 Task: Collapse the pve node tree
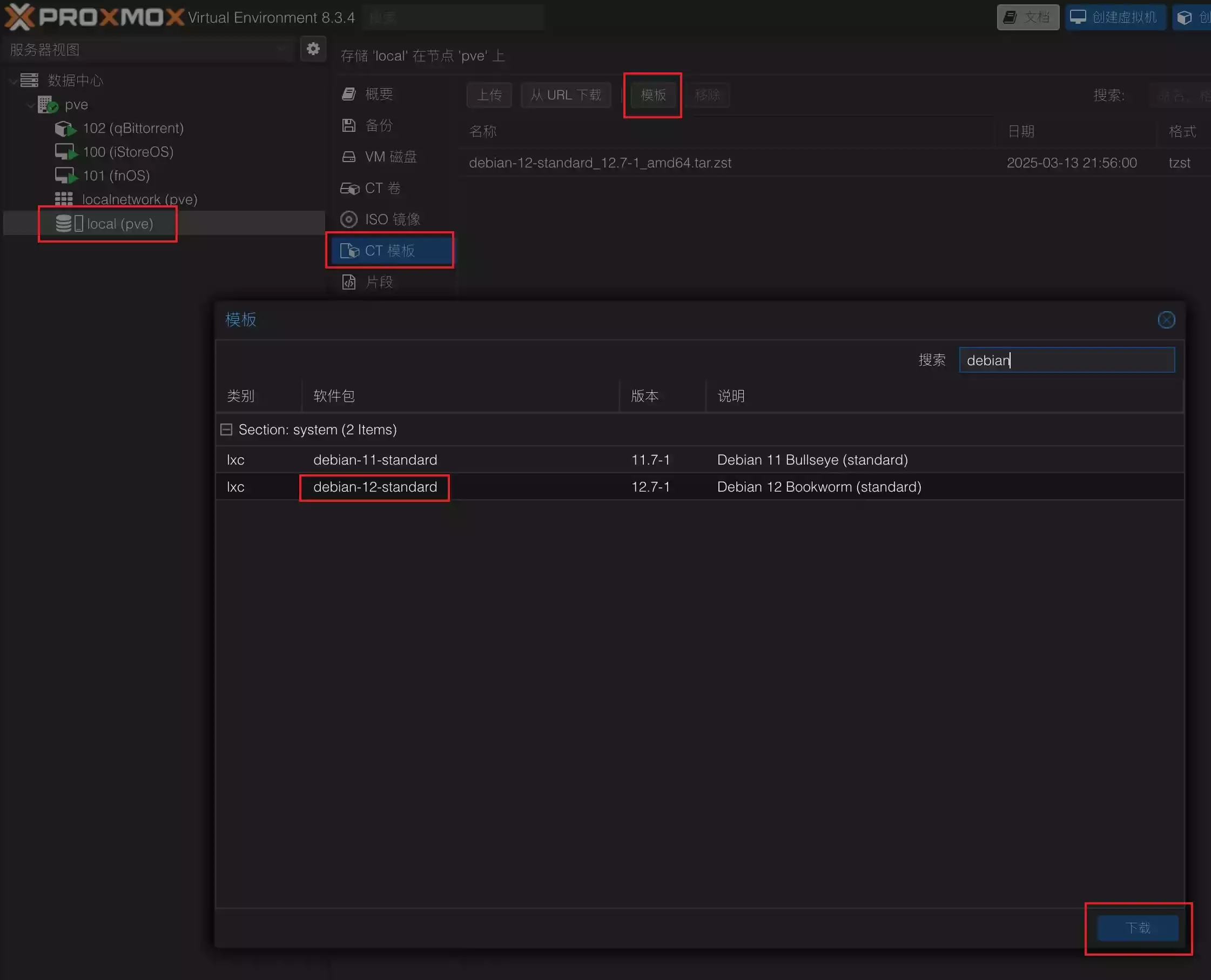tap(31, 105)
